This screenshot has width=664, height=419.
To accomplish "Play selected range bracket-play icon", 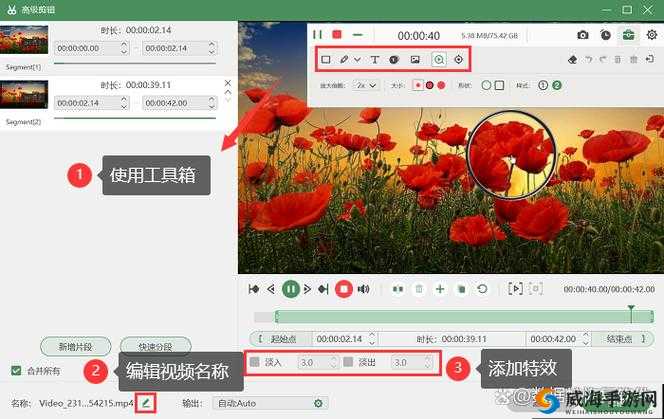I will [515, 289].
